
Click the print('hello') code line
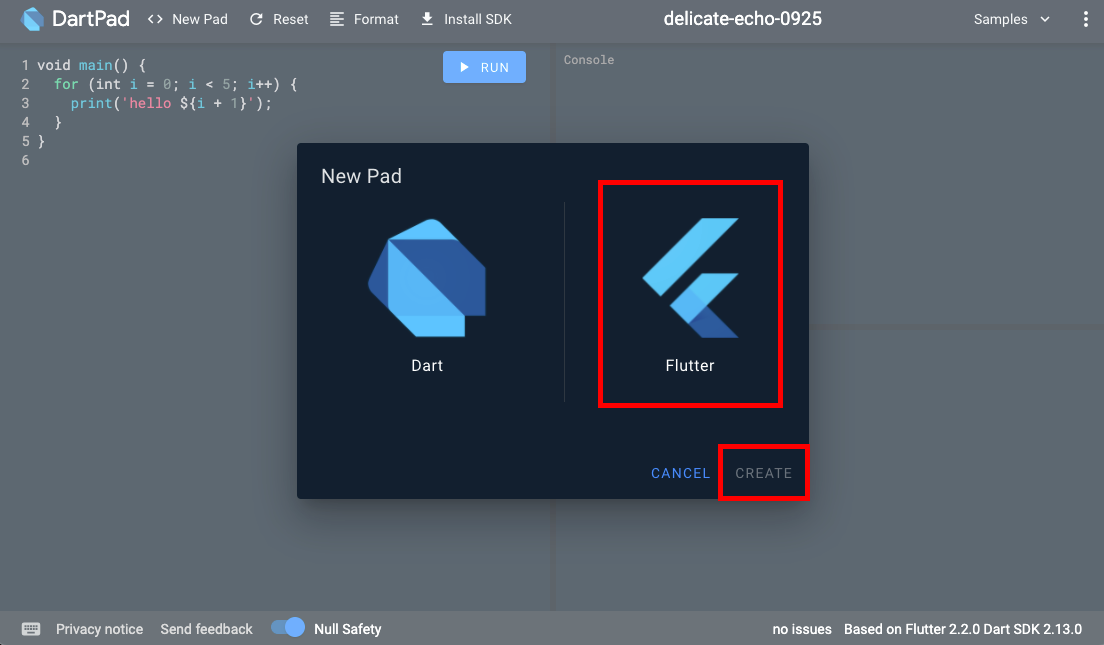pos(171,103)
